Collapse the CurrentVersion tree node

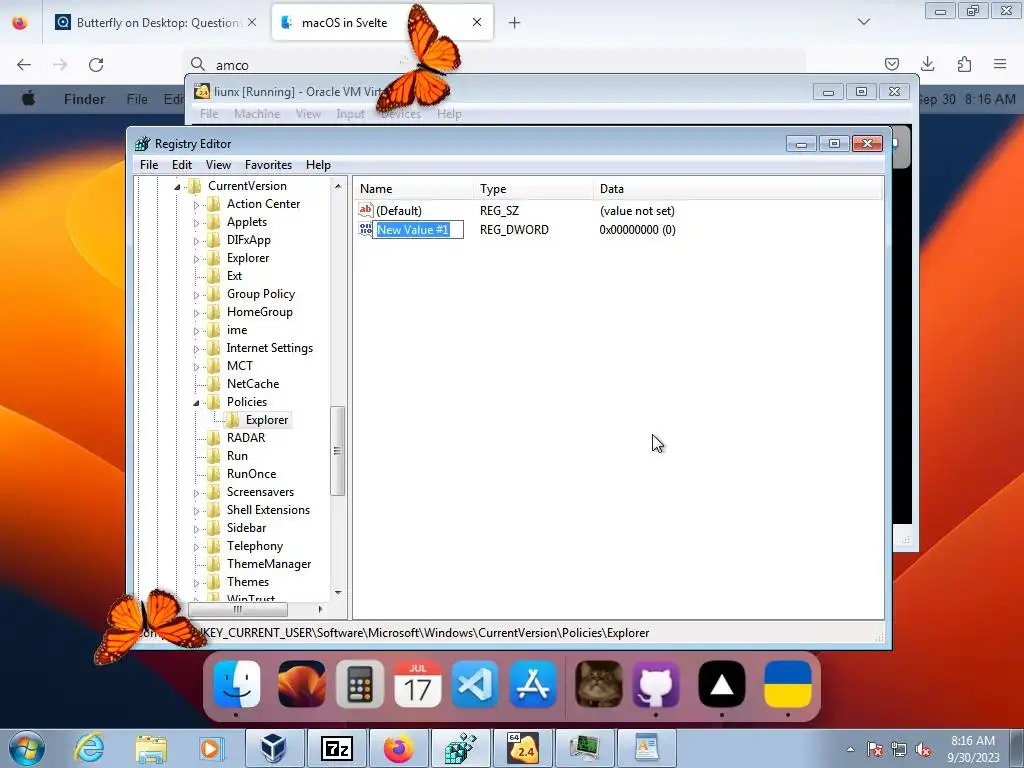point(177,187)
